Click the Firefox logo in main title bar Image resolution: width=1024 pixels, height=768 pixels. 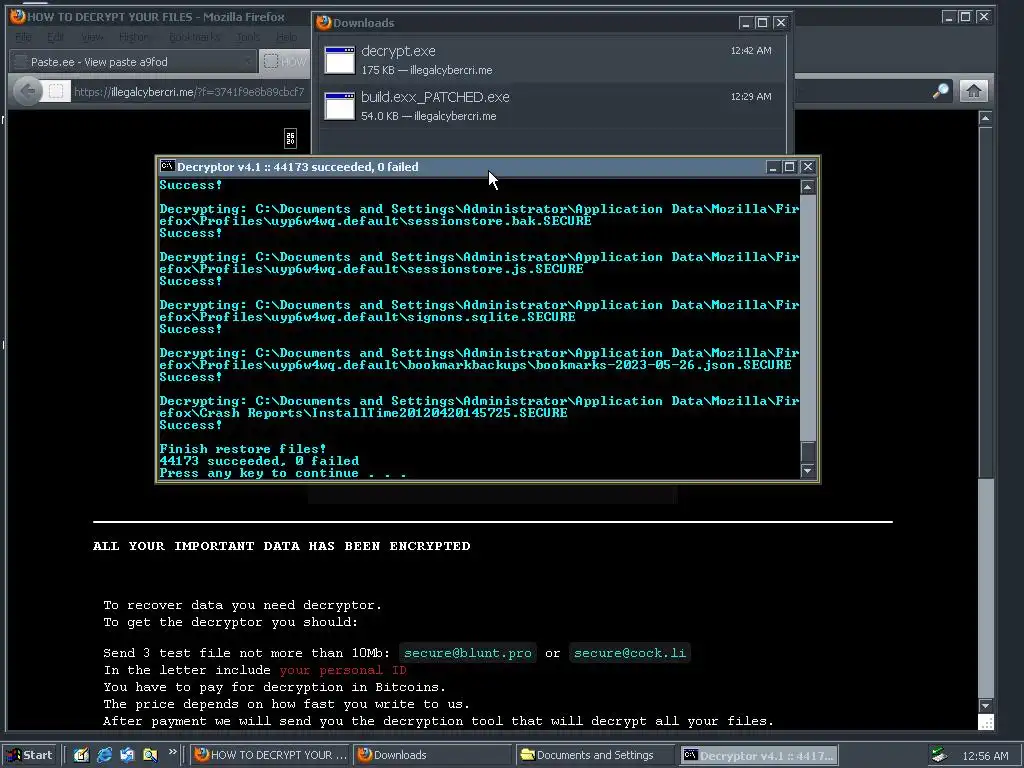coord(18,16)
